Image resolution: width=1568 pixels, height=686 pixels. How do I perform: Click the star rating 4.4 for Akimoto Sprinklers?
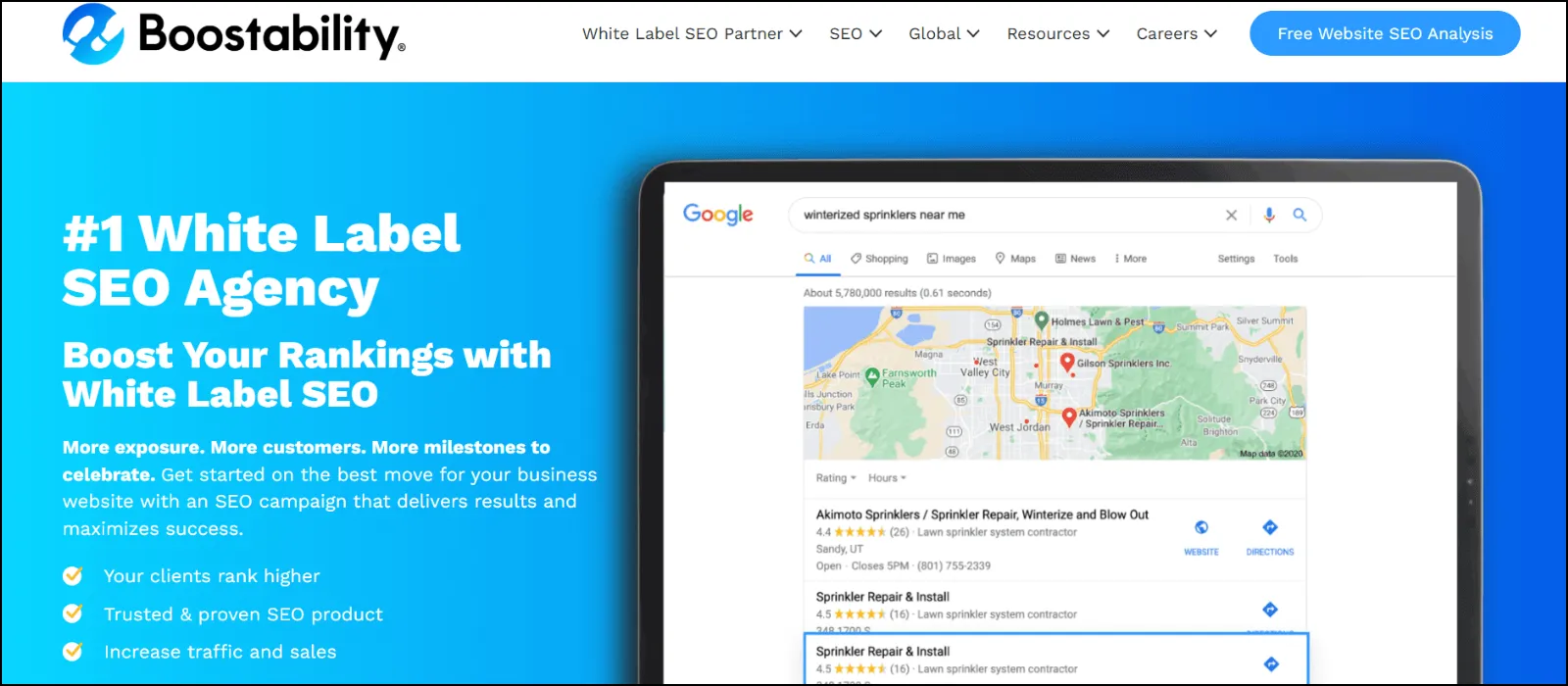tap(859, 532)
